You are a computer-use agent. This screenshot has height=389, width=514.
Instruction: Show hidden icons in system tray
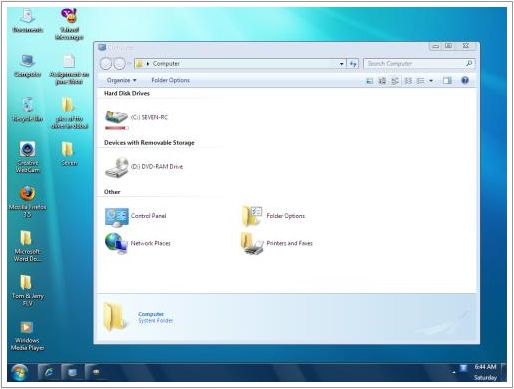click(453, 372)
